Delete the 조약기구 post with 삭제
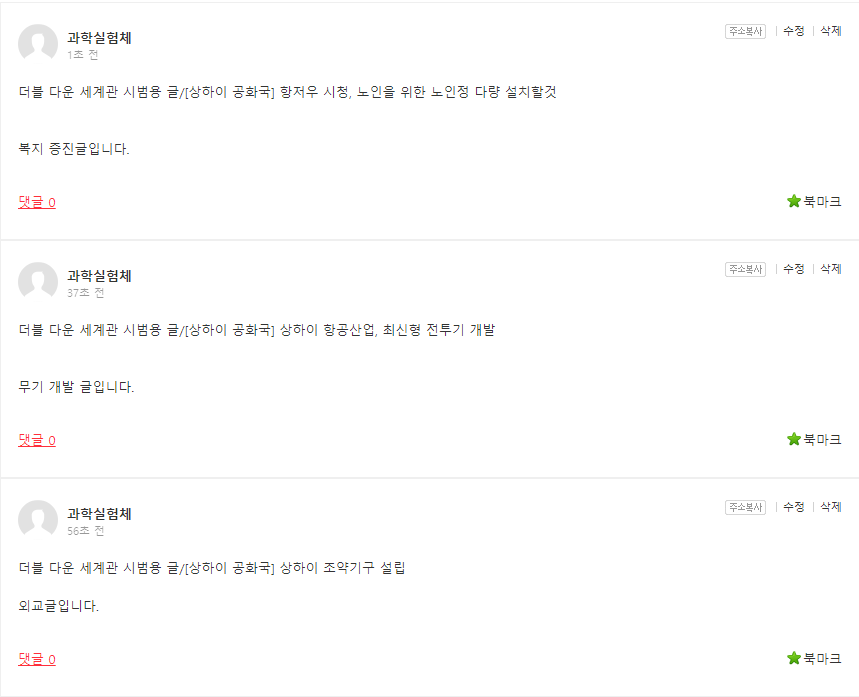 pyautogui.click(x=831, y=506)
